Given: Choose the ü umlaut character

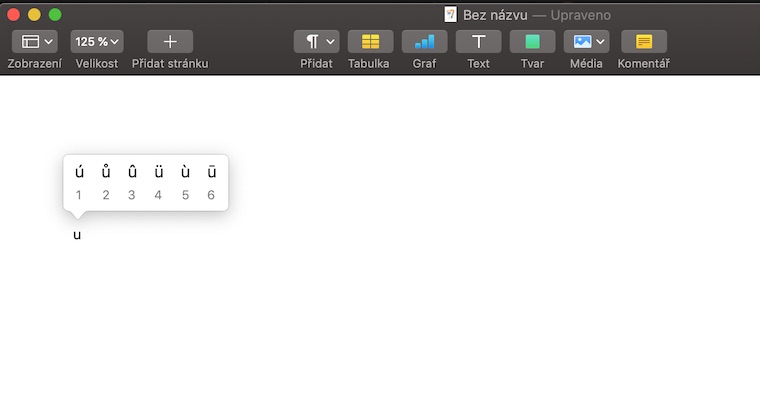Looking at the screenshot, I should point(158,172).
